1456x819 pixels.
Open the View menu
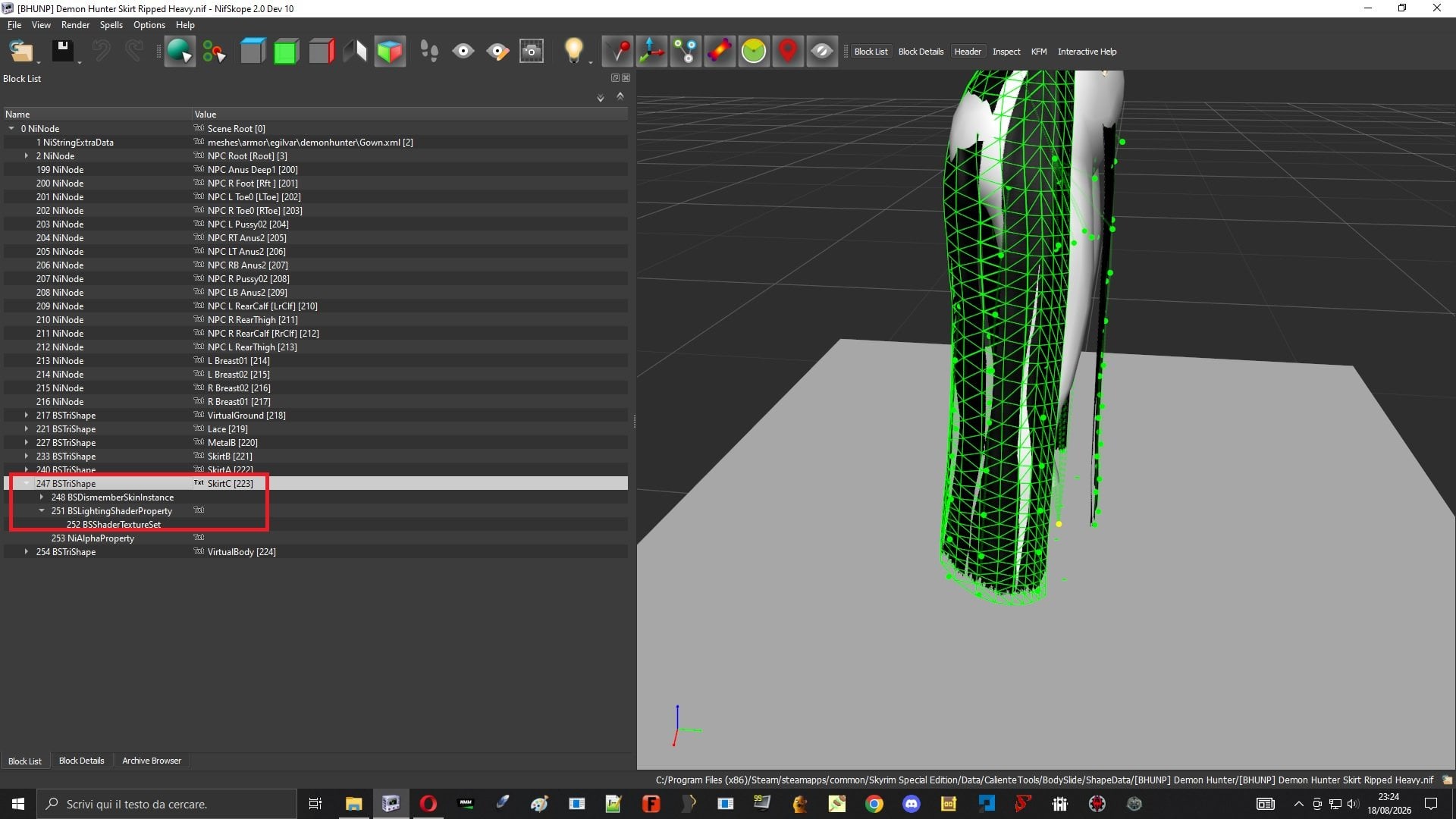pyautogui.click(x=41, y=25)
